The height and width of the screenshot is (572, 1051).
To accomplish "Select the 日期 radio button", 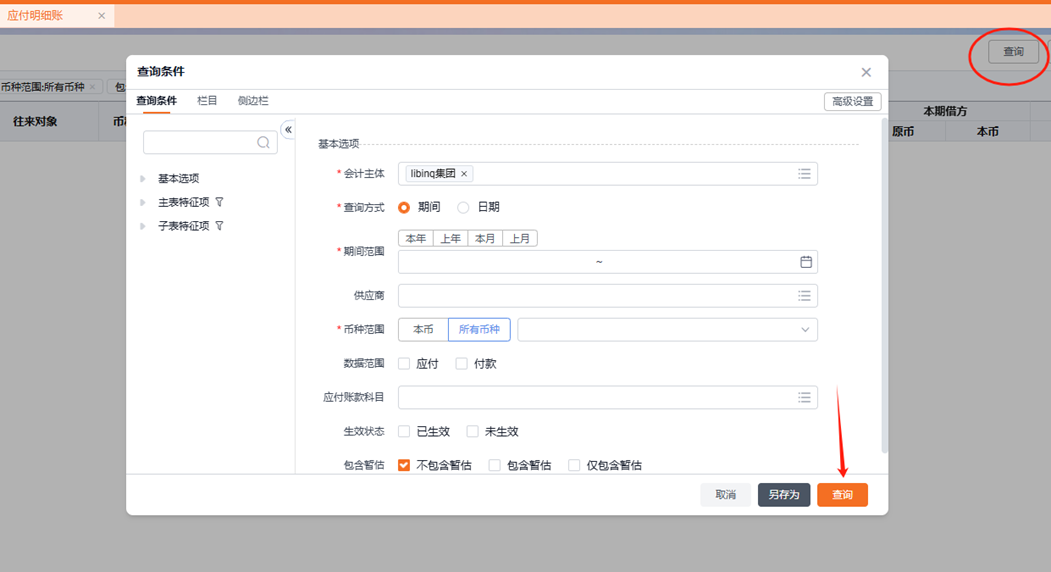I will coord(463,207).
